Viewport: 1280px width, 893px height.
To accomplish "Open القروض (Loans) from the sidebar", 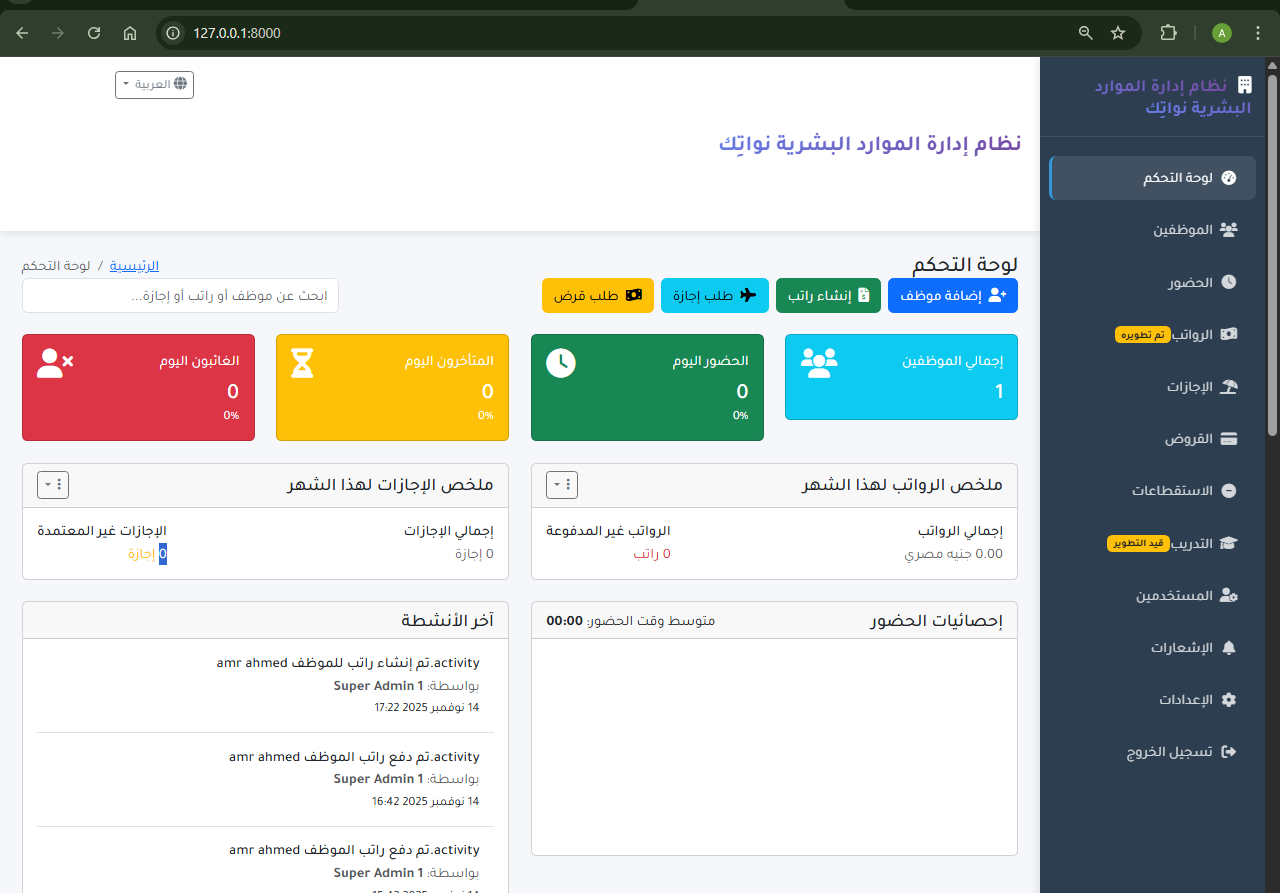I will (x=1188, y=439).
